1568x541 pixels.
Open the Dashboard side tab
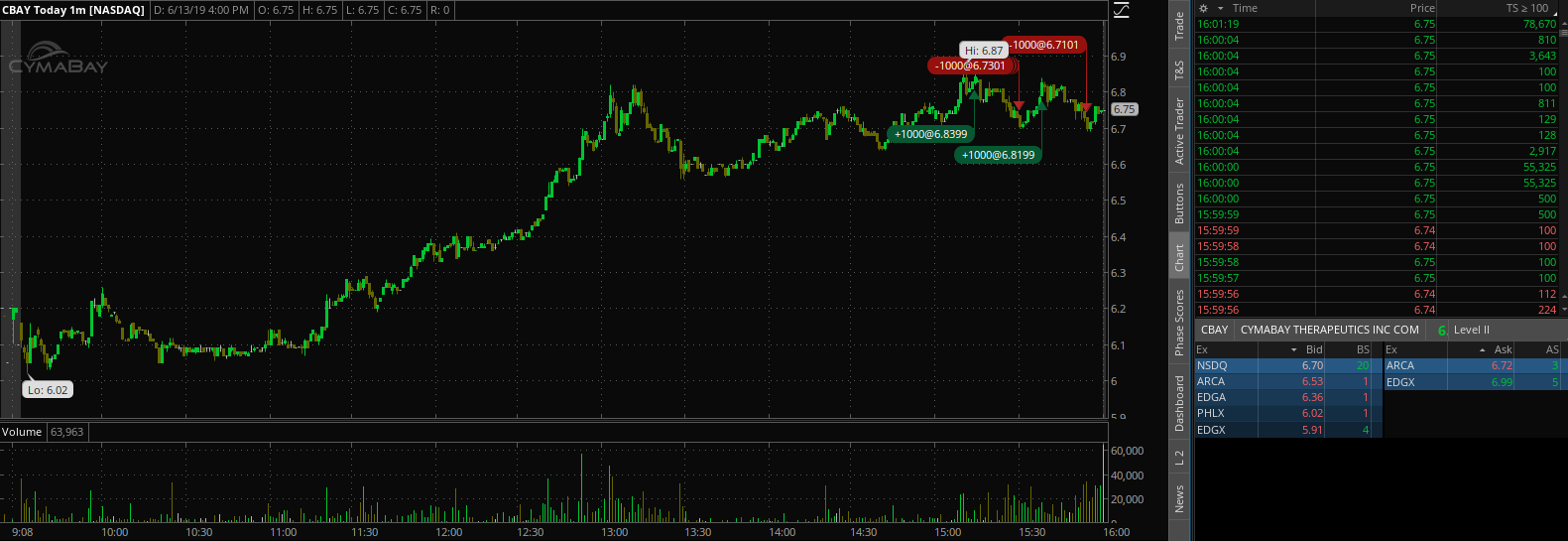coord(1179,403)
